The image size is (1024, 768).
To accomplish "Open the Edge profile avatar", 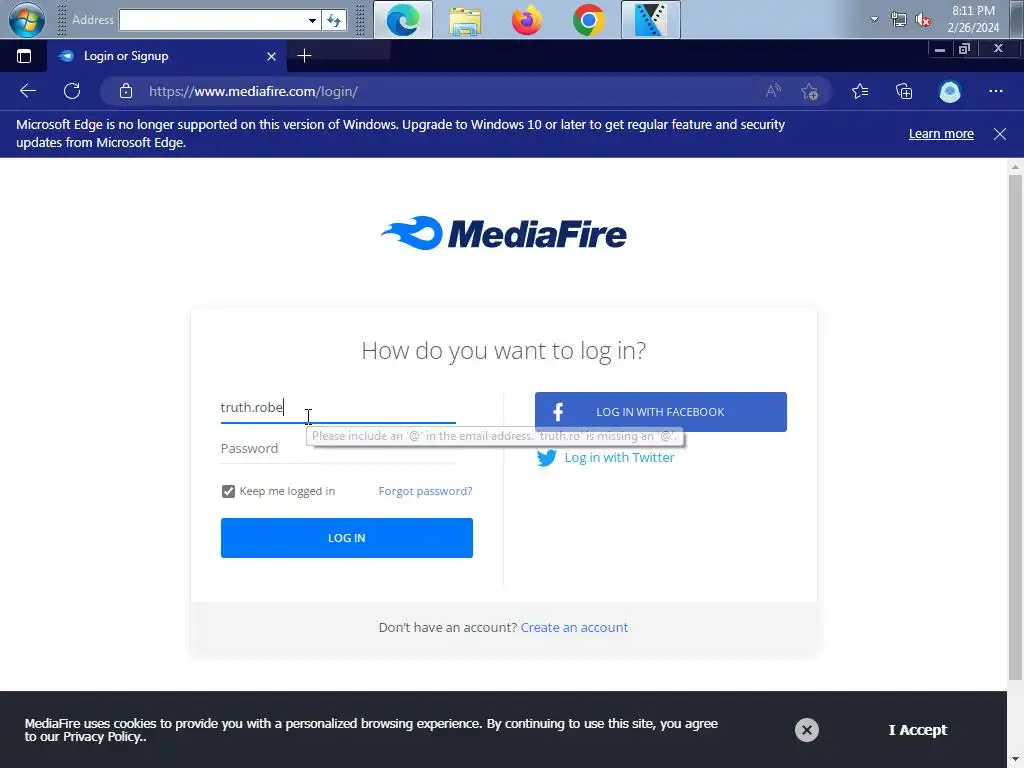I will 950,91.
